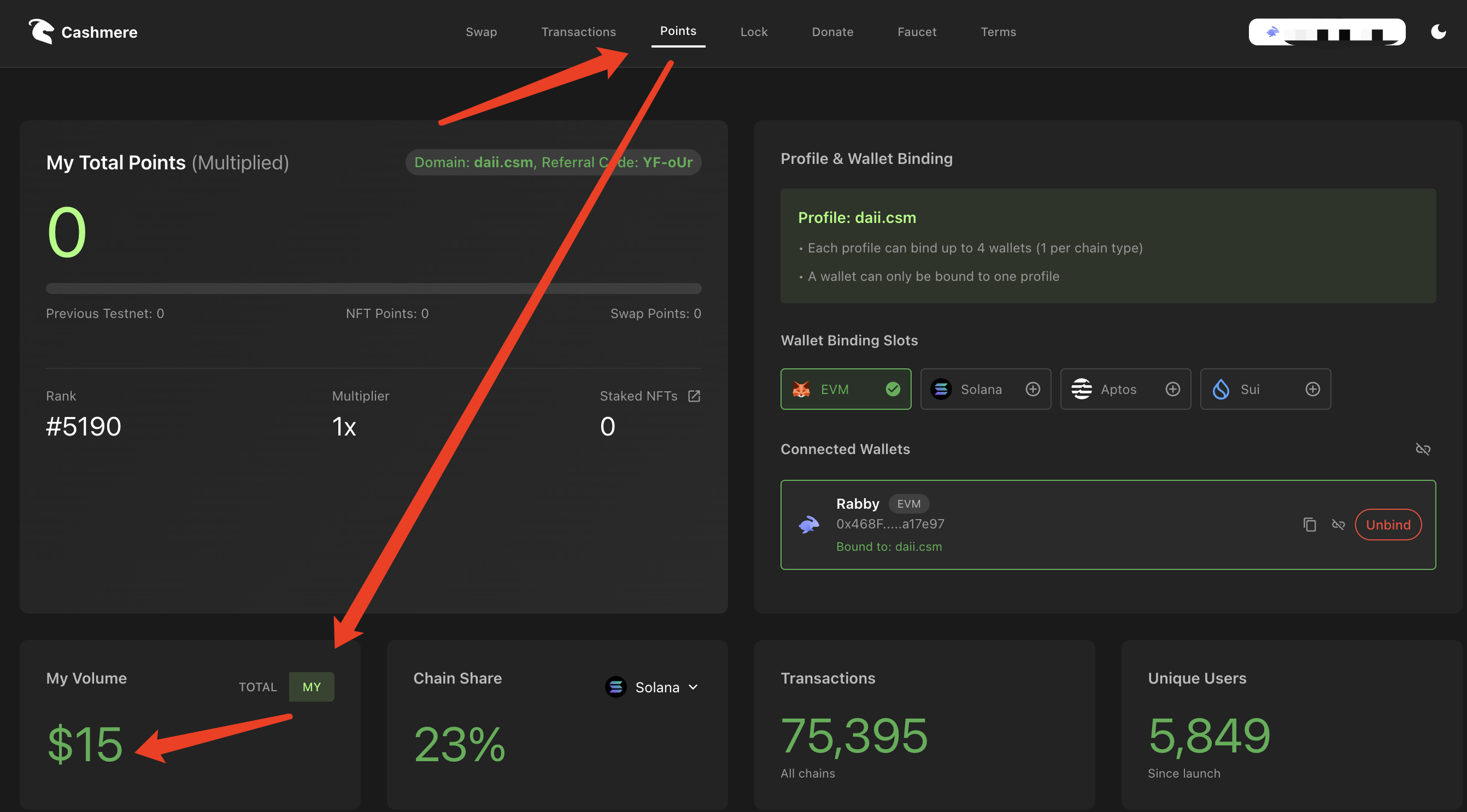Click the Cashmere logo icon
This screenshot has width=1467, height=812.
coord(41,31)
